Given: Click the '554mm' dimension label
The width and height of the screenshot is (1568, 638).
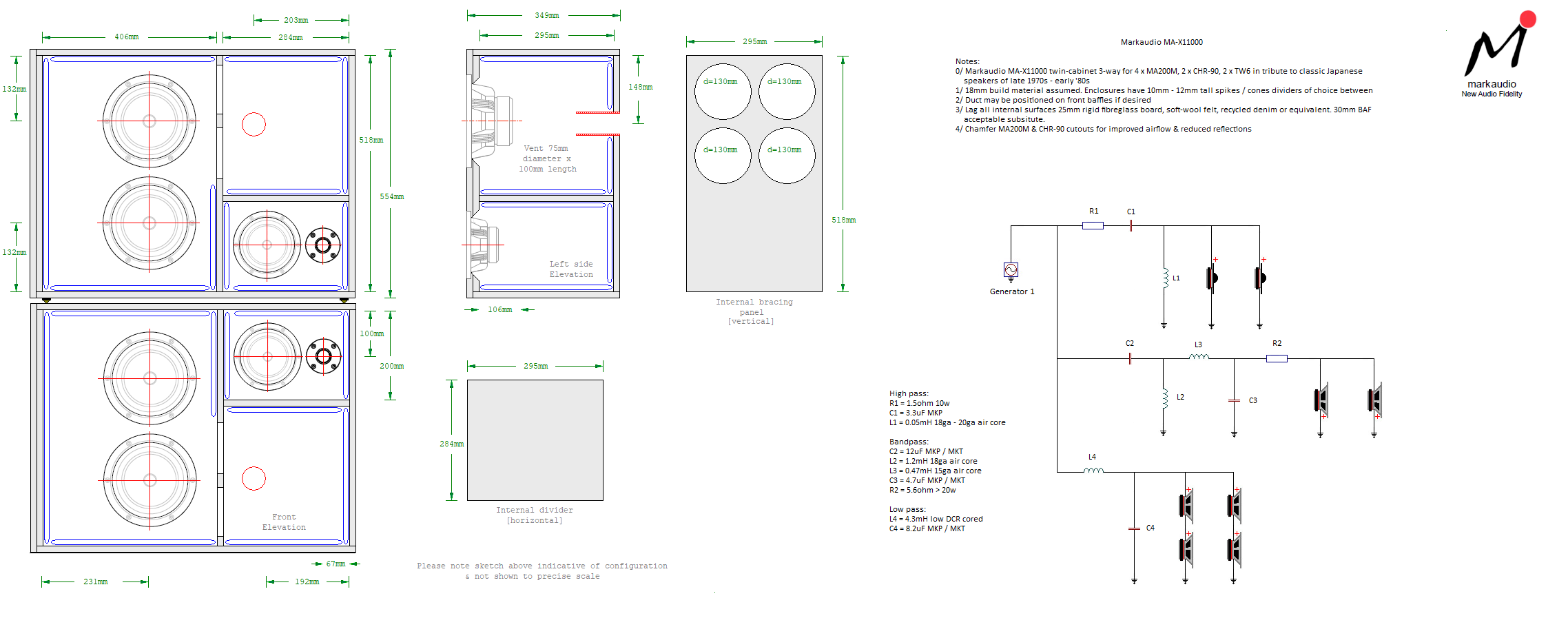Looking at the screenshot, I should pyautogui.click(x=392, y=196).
